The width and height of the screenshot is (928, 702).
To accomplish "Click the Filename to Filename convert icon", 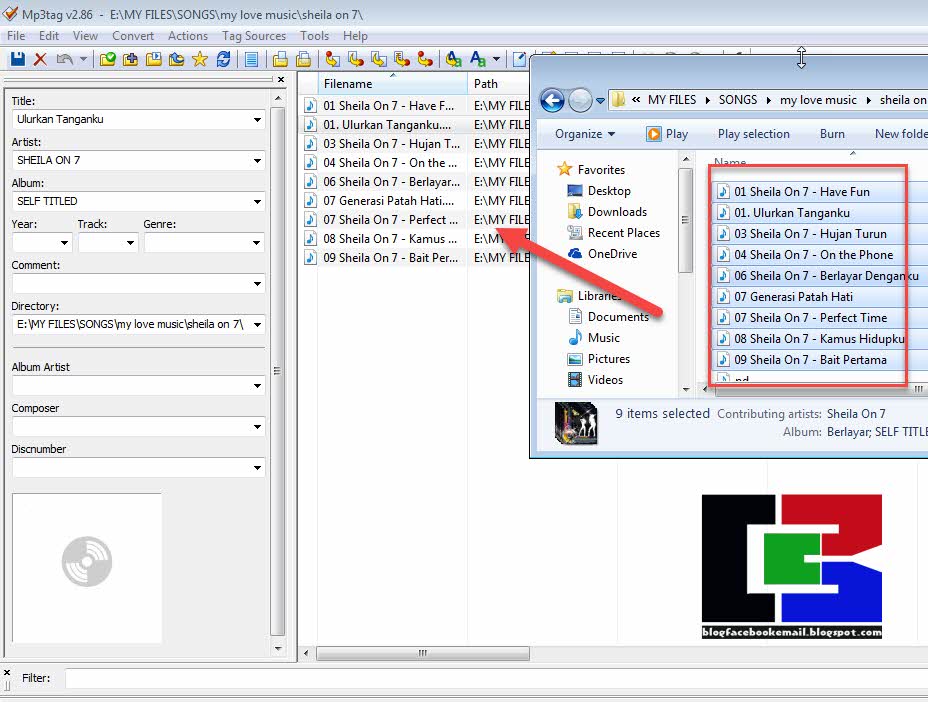I will pos(379,59).
